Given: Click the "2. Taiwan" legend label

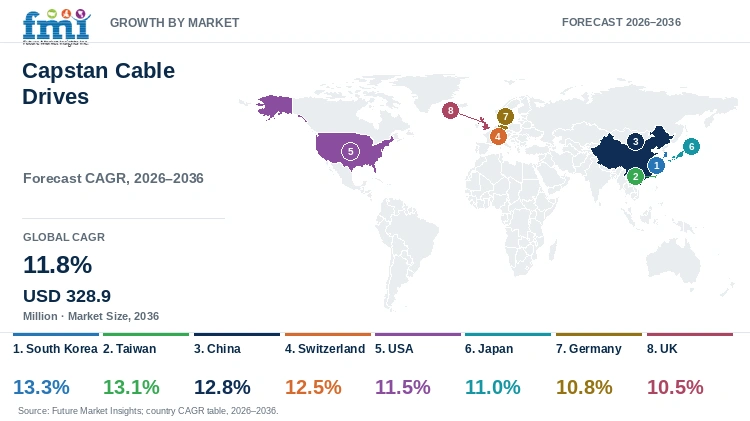Looking at the screenshot, I should [x=130, y=349].
